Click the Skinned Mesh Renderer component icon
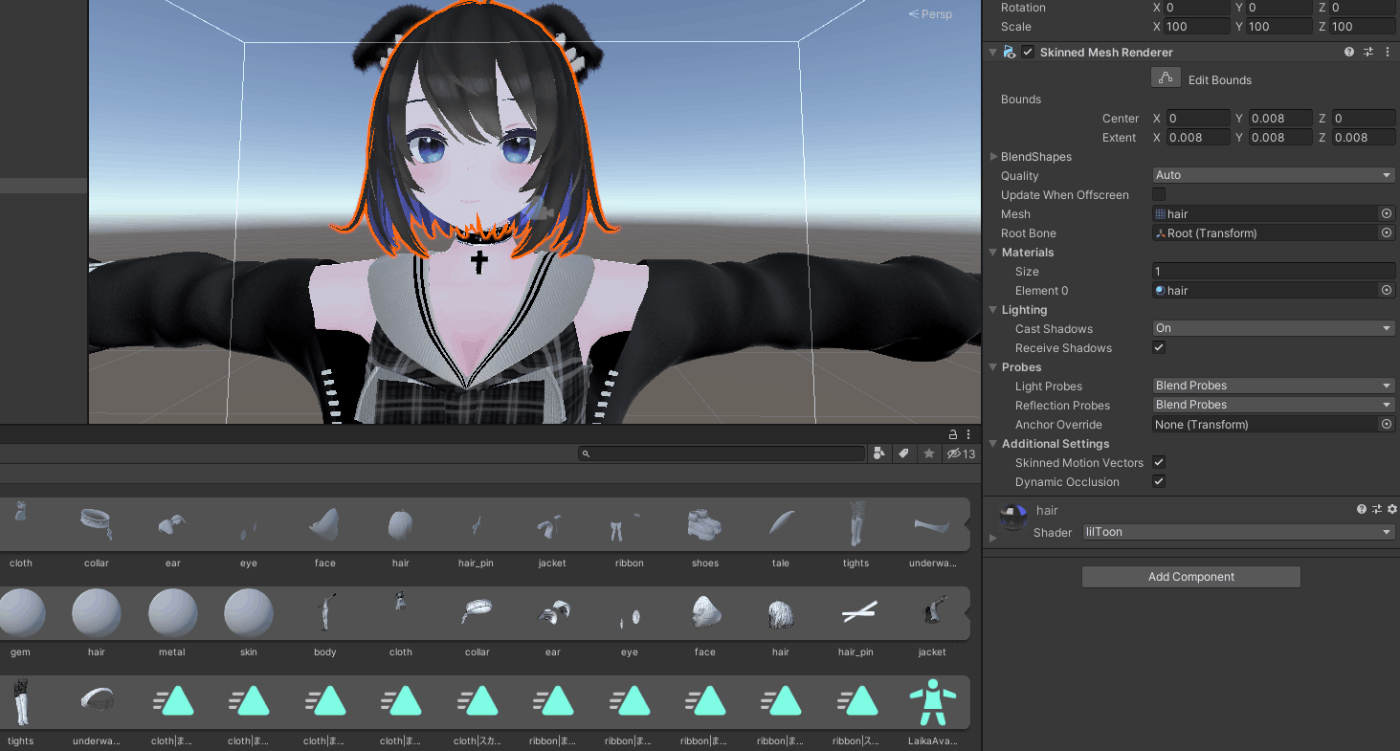This screenshot has height=751, width=1400. pos(1009,52)
